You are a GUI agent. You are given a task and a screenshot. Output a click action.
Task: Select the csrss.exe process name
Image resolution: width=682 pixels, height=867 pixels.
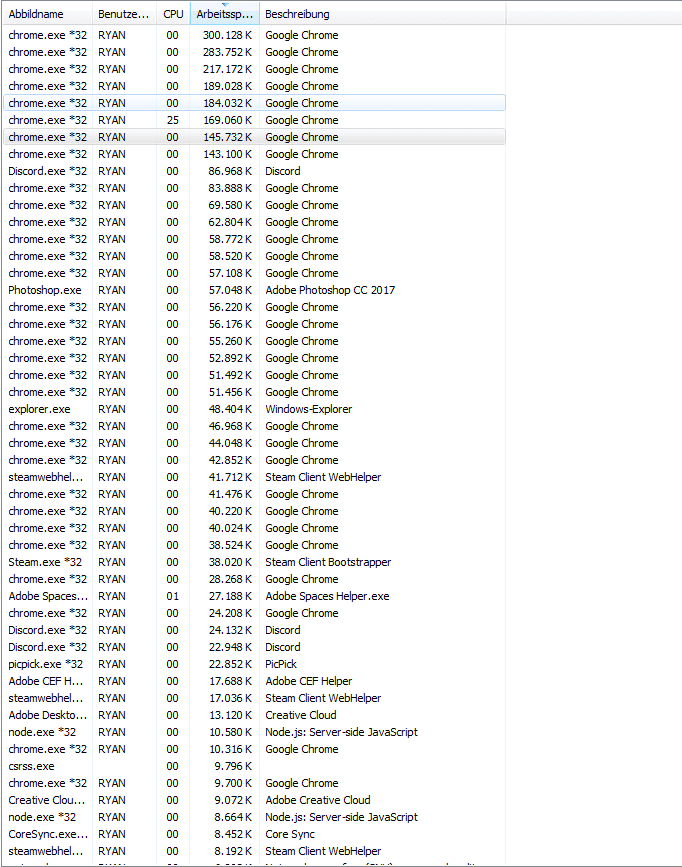(32, 766)
